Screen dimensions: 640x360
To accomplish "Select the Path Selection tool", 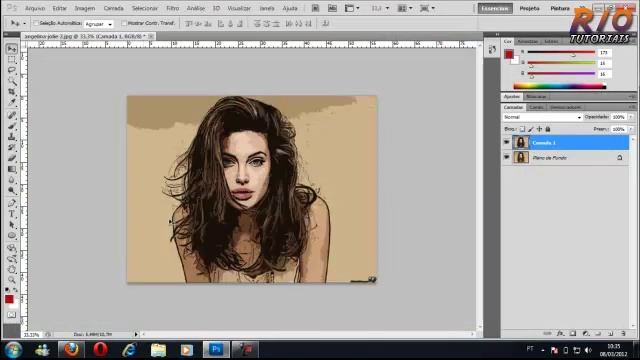I will click(x=12, y=225).
